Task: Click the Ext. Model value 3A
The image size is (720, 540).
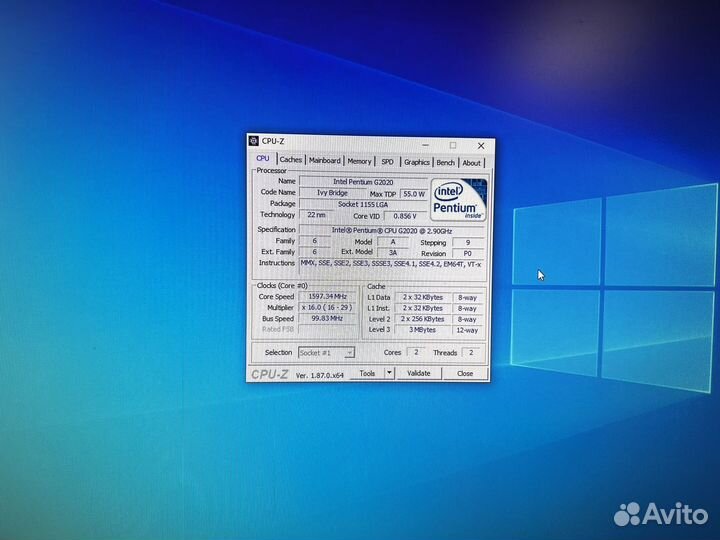Action: point(393,253)
